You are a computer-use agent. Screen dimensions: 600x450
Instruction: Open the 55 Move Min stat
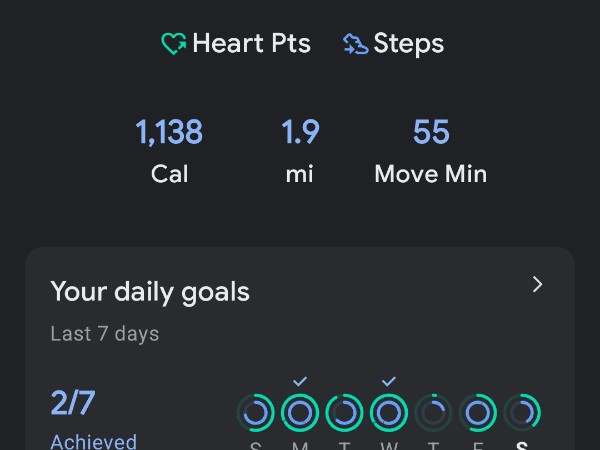(x=430, y=150)
